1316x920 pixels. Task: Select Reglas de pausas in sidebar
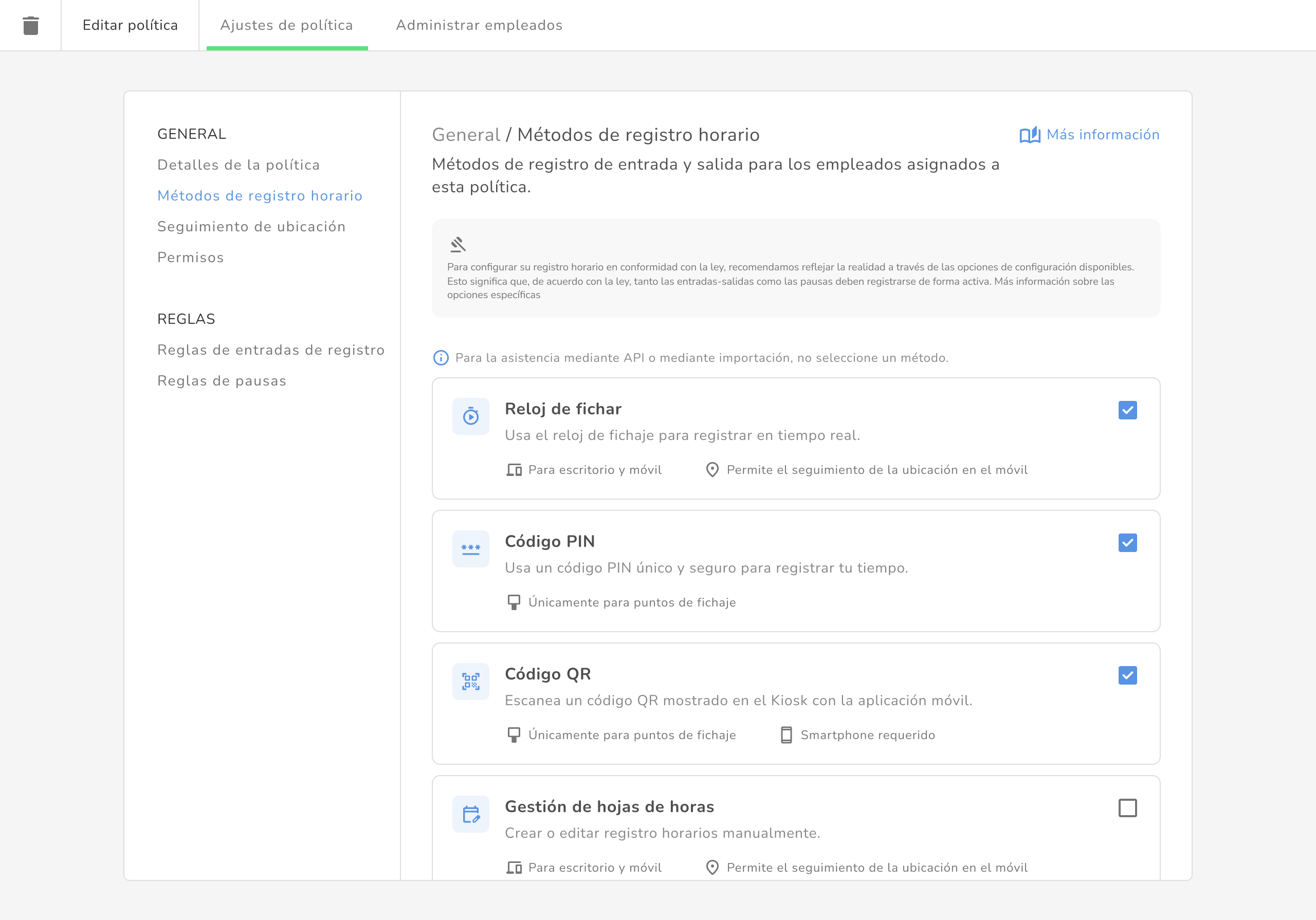pyautogui.click(x=221, y=381)
